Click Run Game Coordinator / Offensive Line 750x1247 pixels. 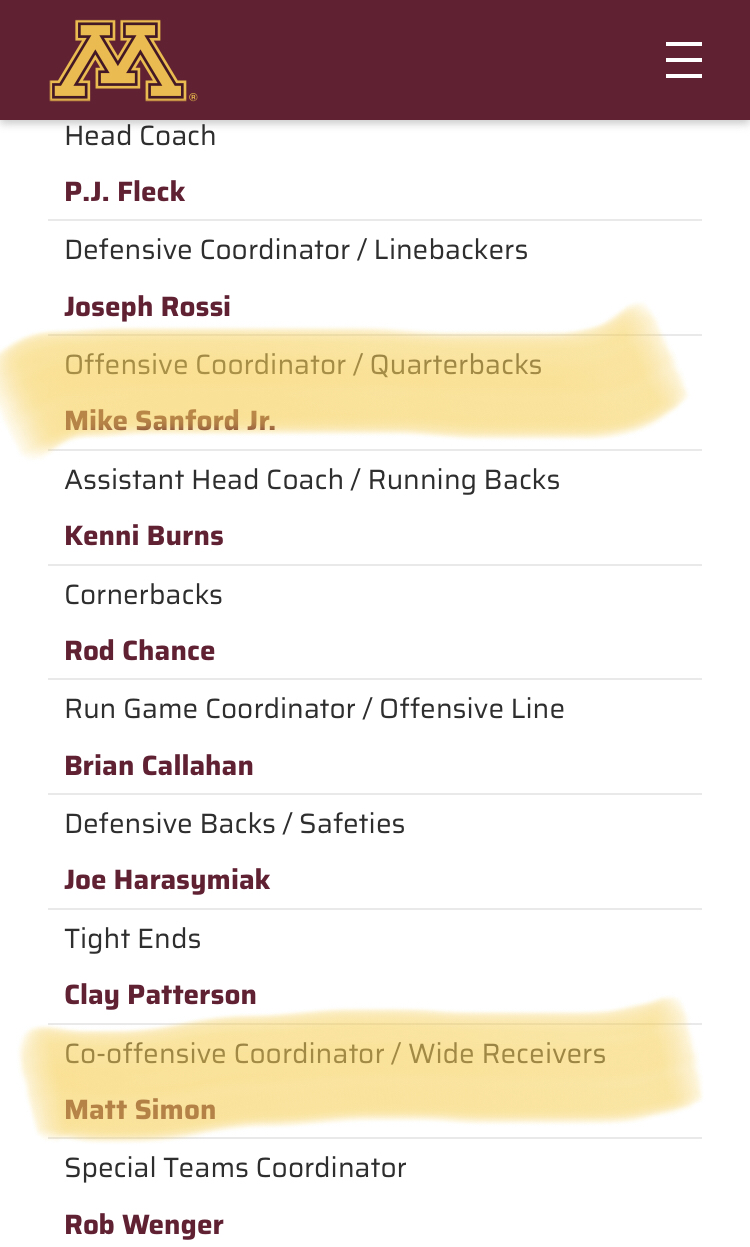tap(315, 709)
